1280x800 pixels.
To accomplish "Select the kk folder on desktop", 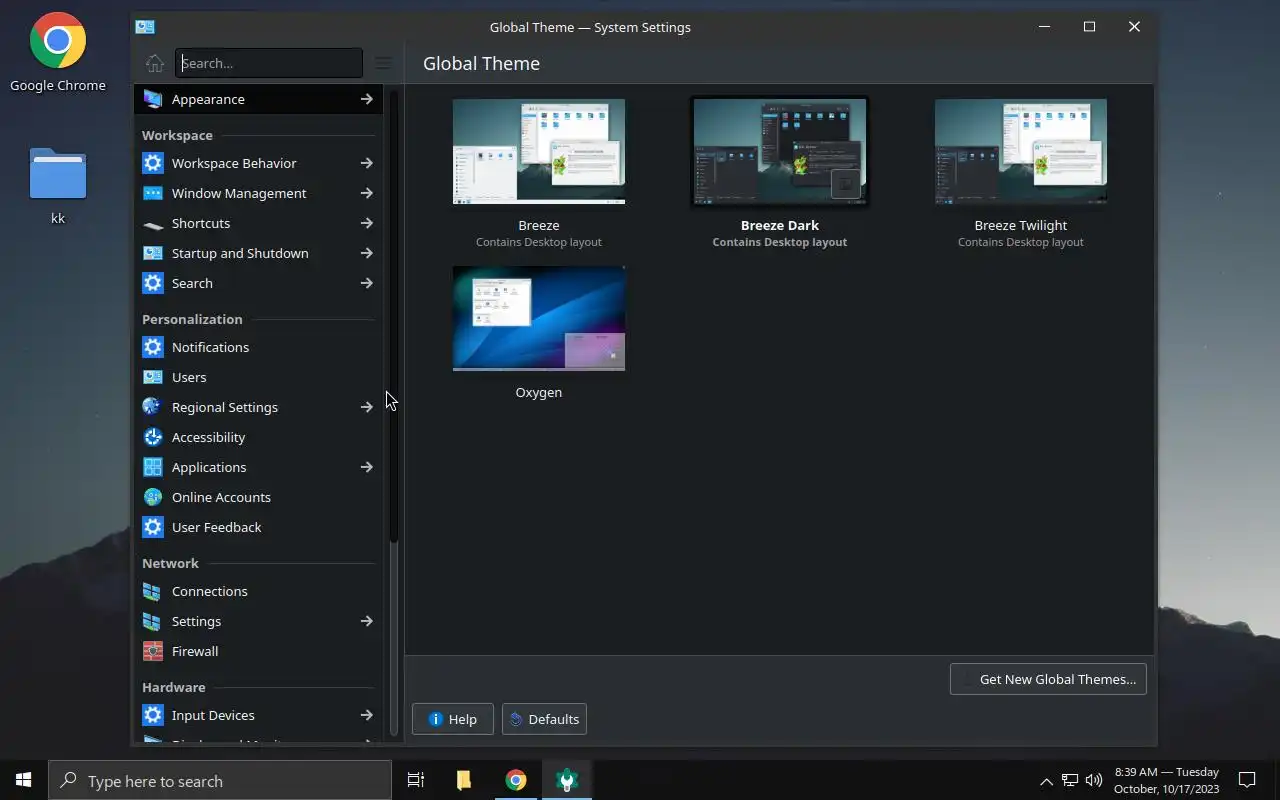I will (x=57, y=186).
